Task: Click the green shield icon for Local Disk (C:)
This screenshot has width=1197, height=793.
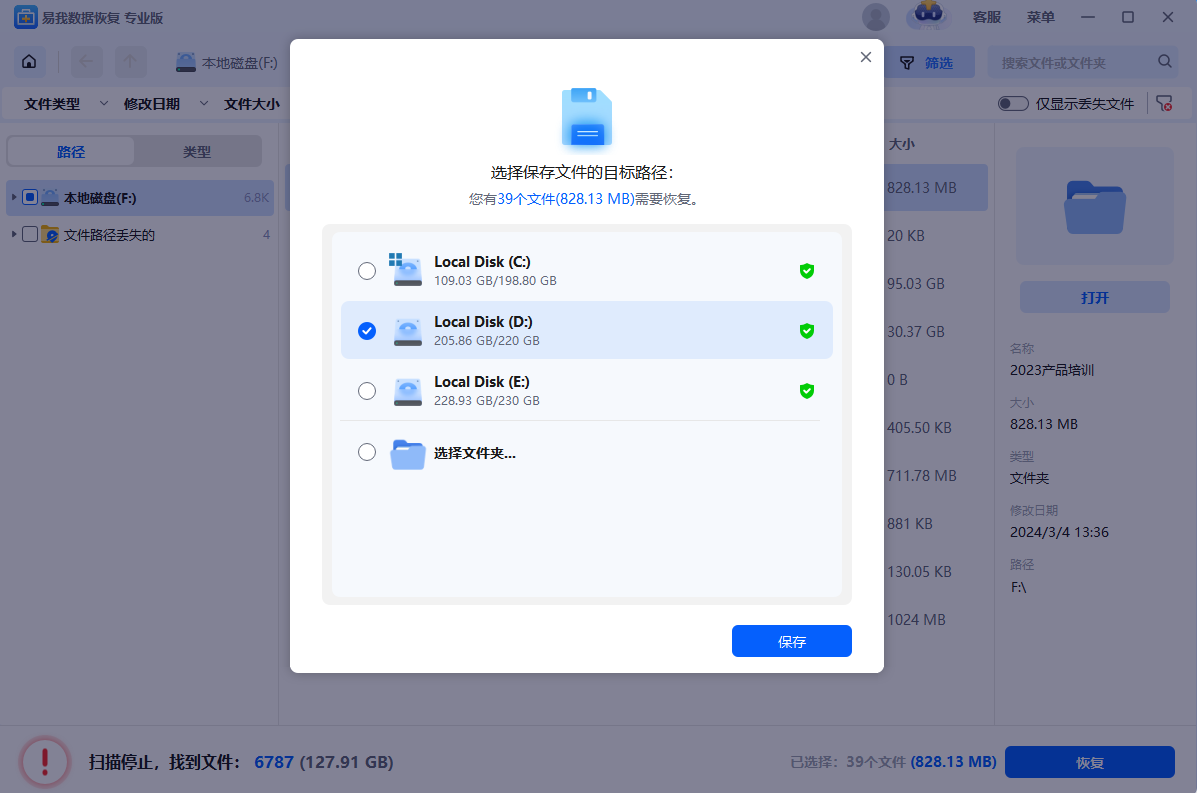Action: click(x=806, y=271)
